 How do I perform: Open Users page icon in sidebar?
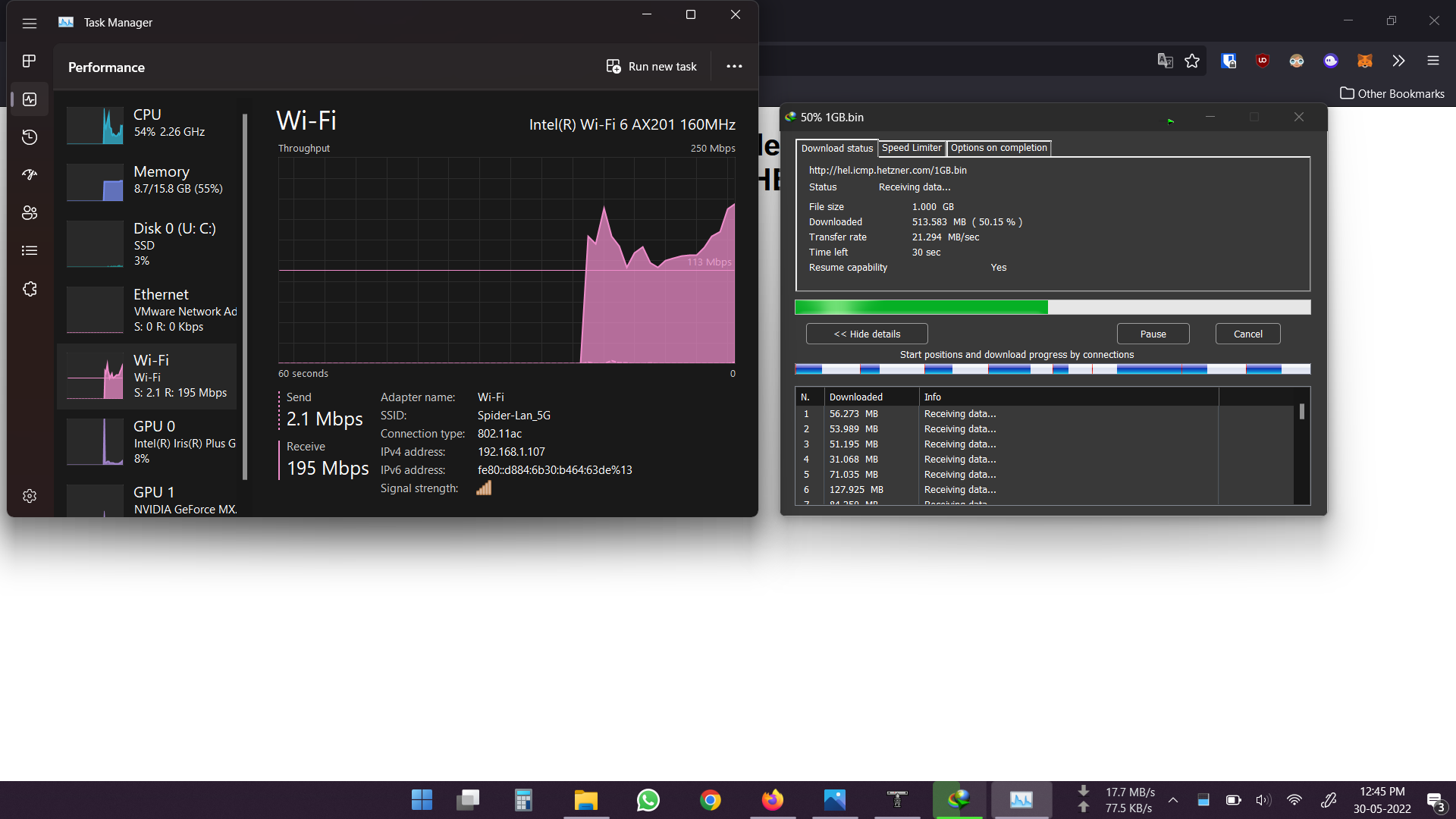click(30, 213)
